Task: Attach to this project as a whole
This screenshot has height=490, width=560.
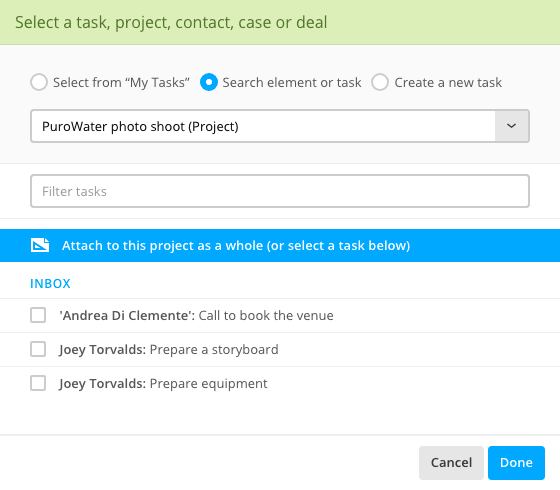Action: (x=280, y=245)
